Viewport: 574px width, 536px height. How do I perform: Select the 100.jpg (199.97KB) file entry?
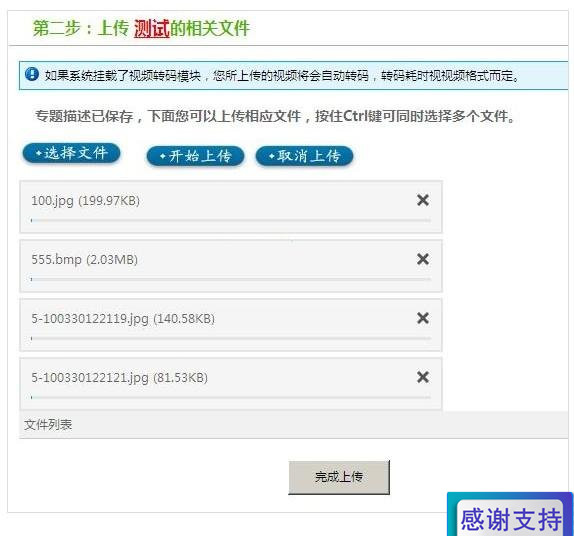point(231,207)
